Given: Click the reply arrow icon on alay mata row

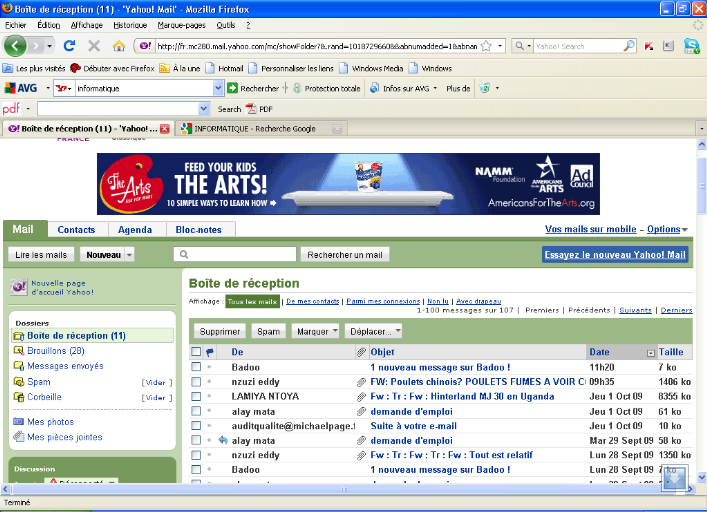Looking at the screenshot, I should pos(223,440).
